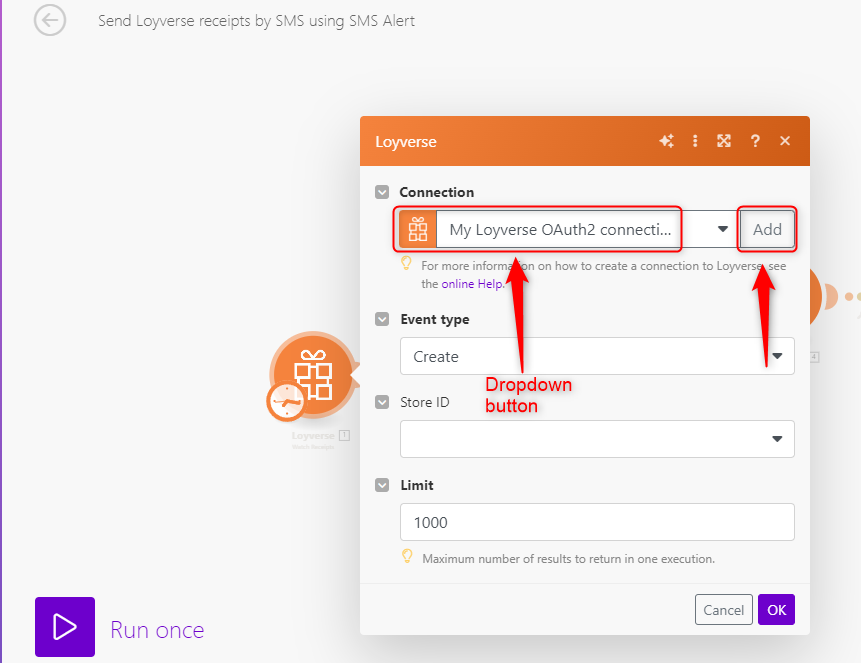Image resolution: width=861 pixels, height=663 pixels.
Task: Click the lightbulb hint icon under Connection
Action: 406,263
